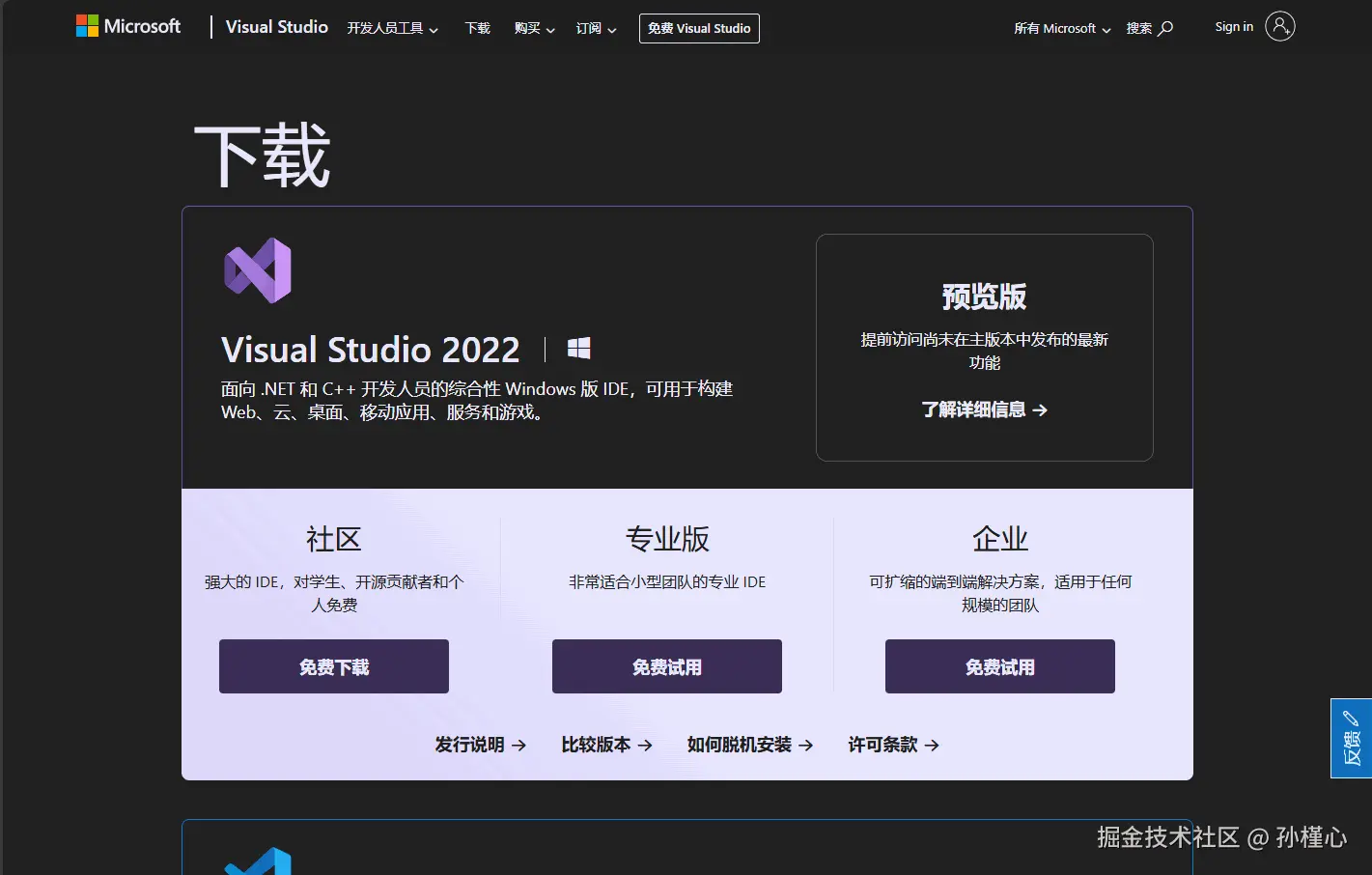Click 免费试用 for the 企业 edition
This screenshot has height=875, width=1372.
(999, 666)
